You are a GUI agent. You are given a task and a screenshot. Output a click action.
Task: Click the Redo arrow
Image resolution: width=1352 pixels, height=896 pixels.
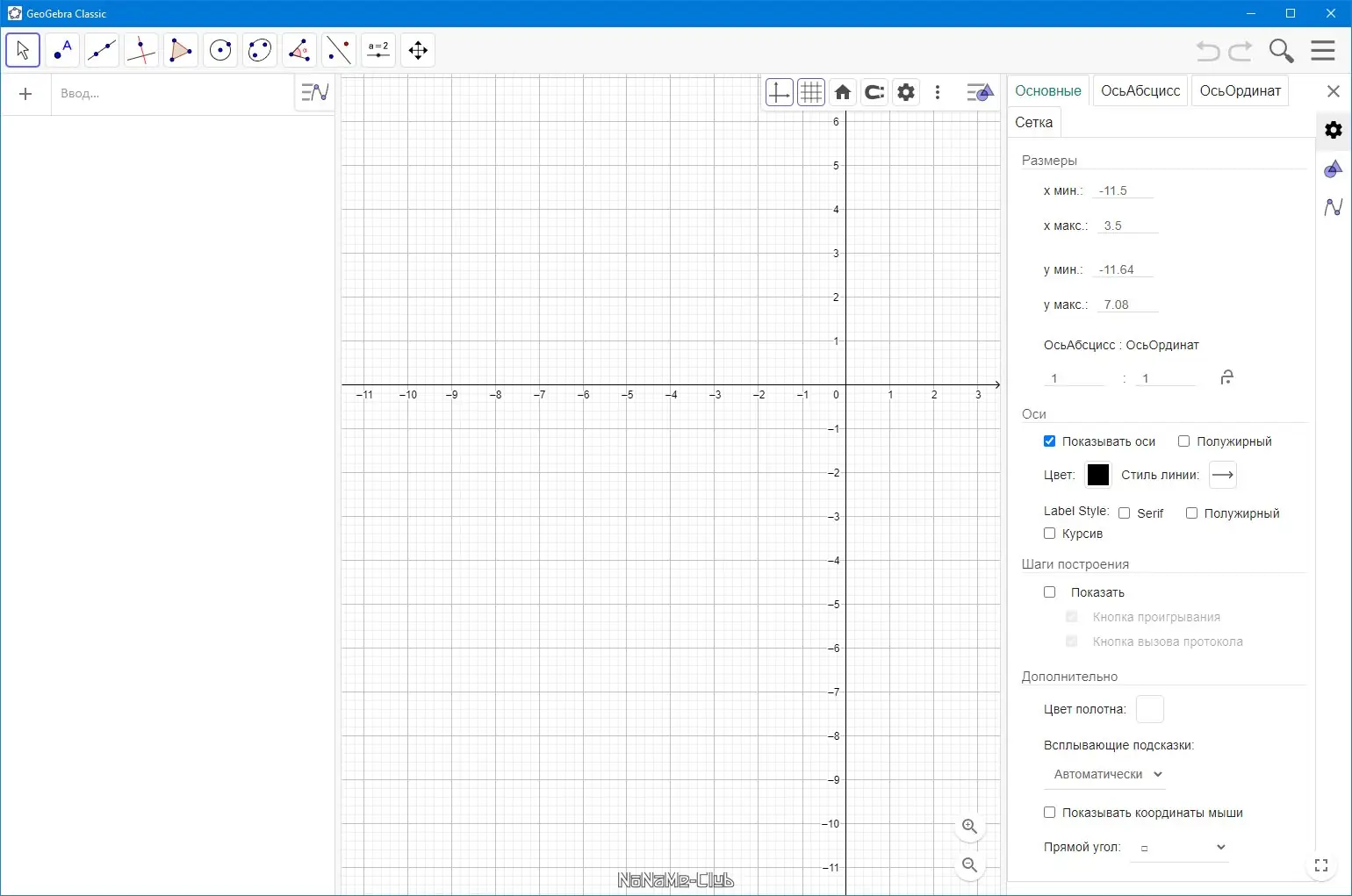(x=1241, y=51)
